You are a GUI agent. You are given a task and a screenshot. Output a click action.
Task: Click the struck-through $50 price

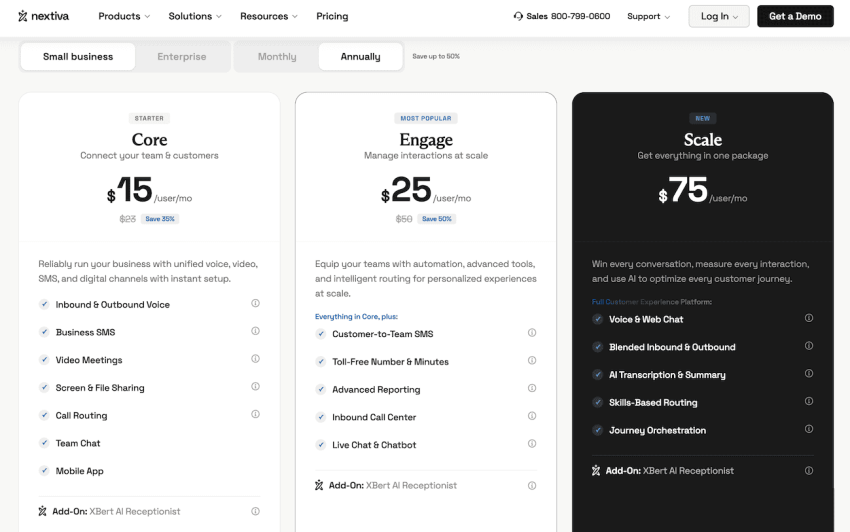pos(404,219)
